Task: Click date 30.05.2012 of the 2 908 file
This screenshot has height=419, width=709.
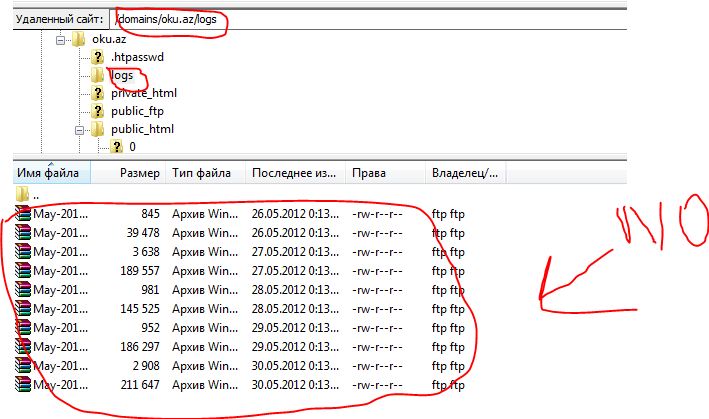Action: [x=295, y=365]
